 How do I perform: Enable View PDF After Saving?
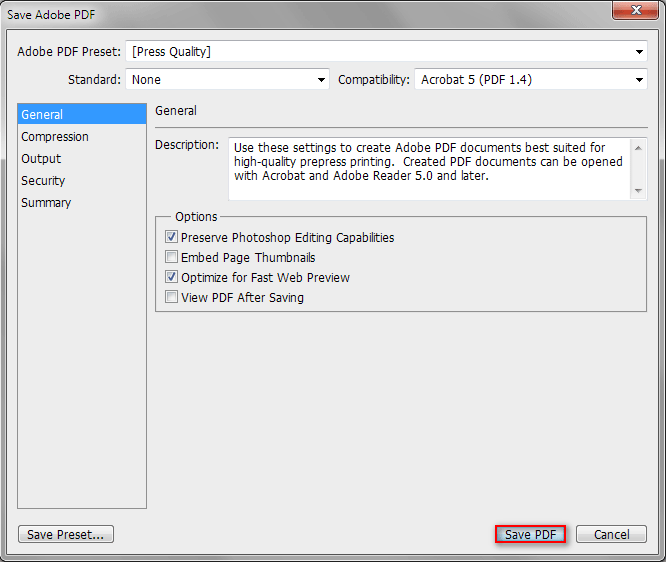[x=172, y=297]
